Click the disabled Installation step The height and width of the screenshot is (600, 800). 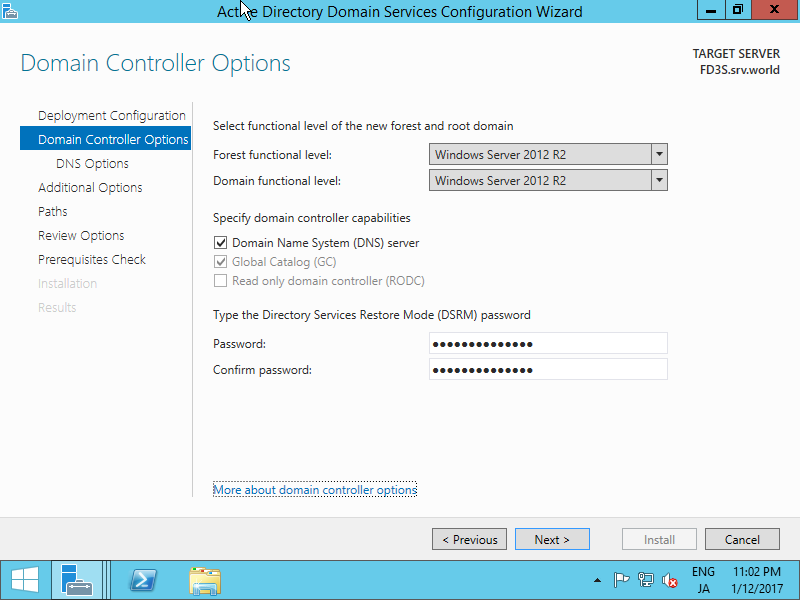point(67,283)
